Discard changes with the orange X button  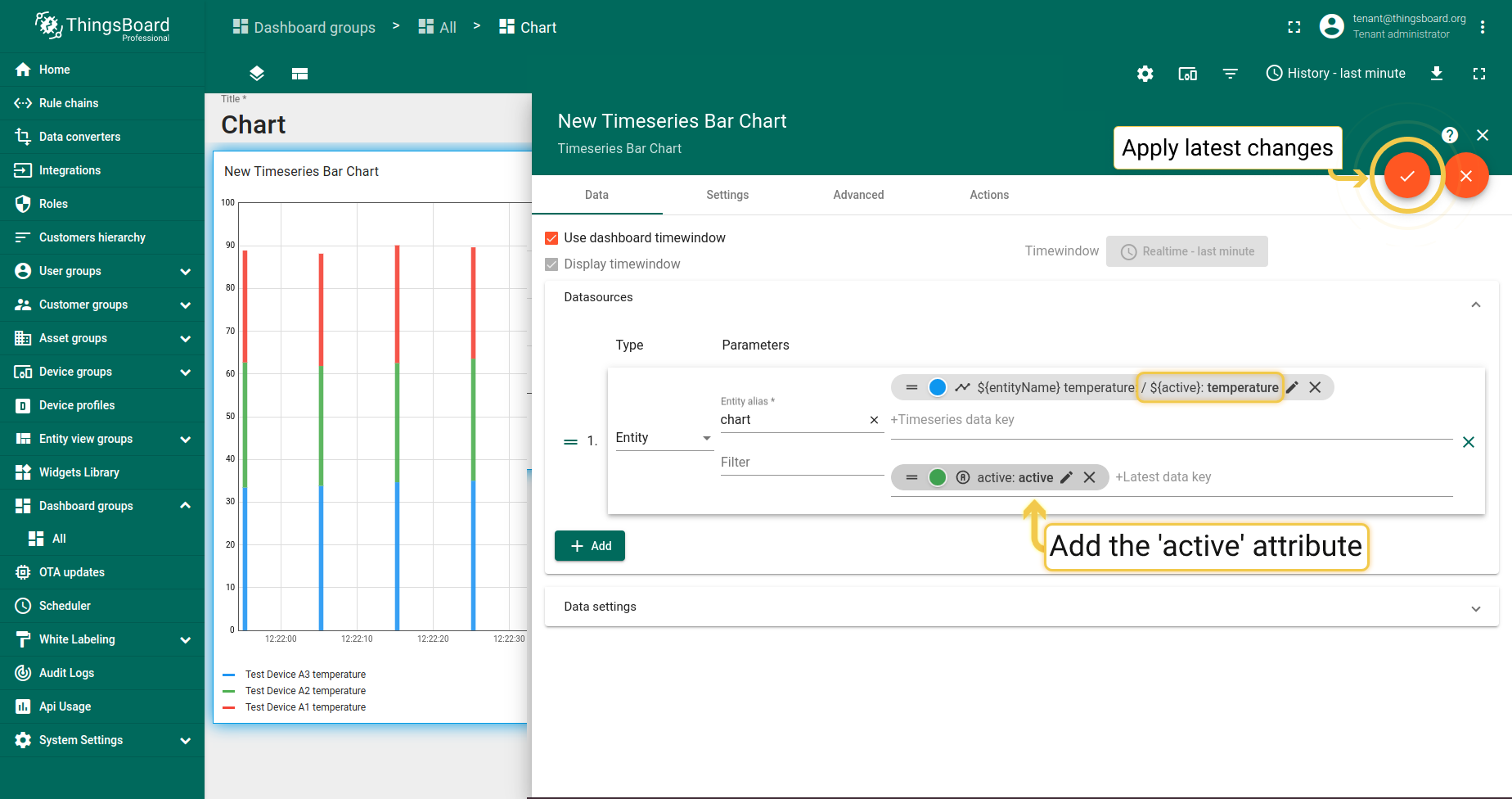(1466, 176)
